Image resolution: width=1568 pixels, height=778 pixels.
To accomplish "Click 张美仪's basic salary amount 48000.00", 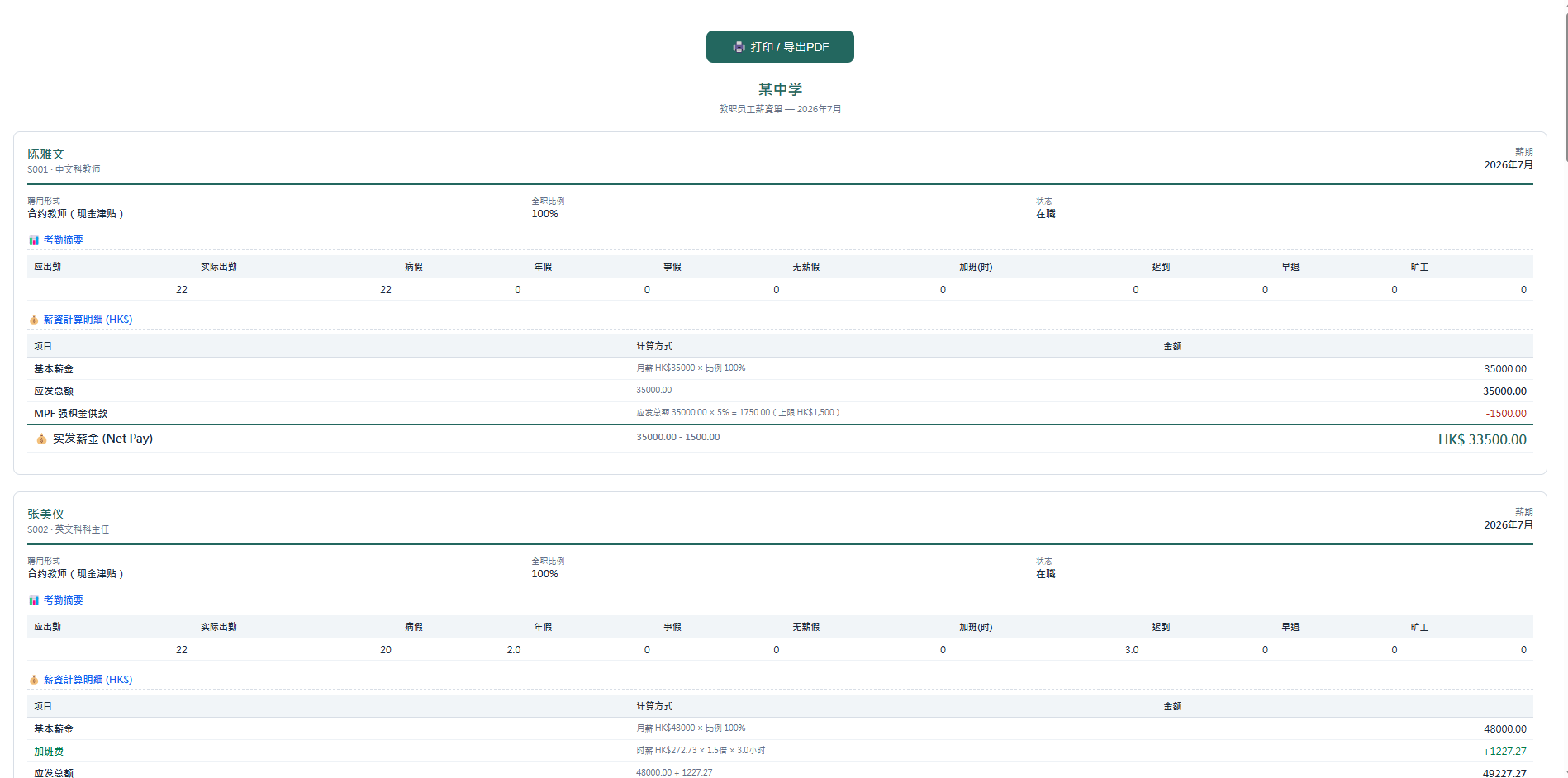I will click(x=1505, y=729).
